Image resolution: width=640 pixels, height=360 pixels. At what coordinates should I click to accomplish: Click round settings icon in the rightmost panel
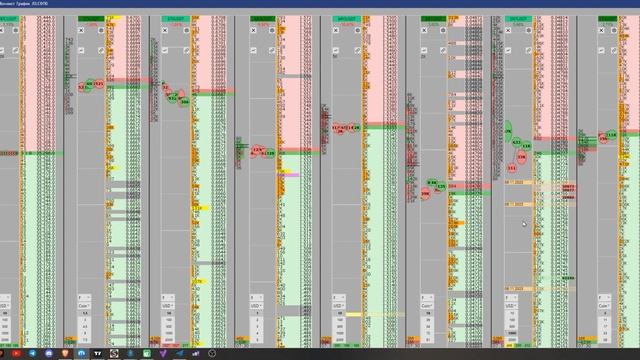click(x=614, y=30)
